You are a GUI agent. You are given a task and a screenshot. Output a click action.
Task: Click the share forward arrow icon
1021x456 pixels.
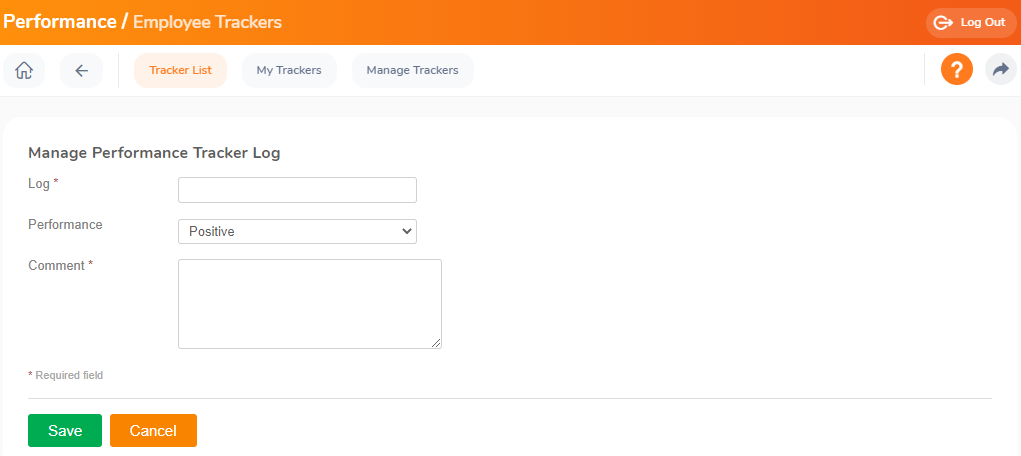pyautogui.click(x=1001, y=70)
